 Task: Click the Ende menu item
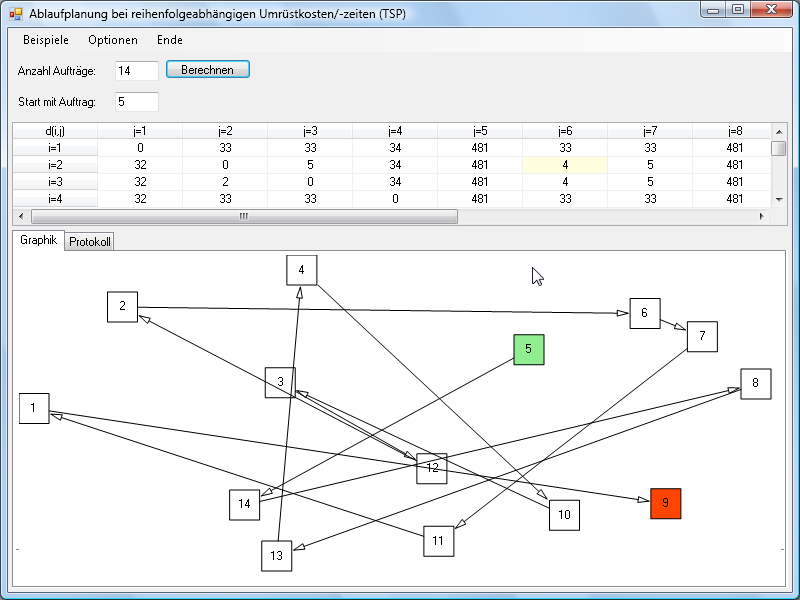pyautogui.click(x=170, y=40)
